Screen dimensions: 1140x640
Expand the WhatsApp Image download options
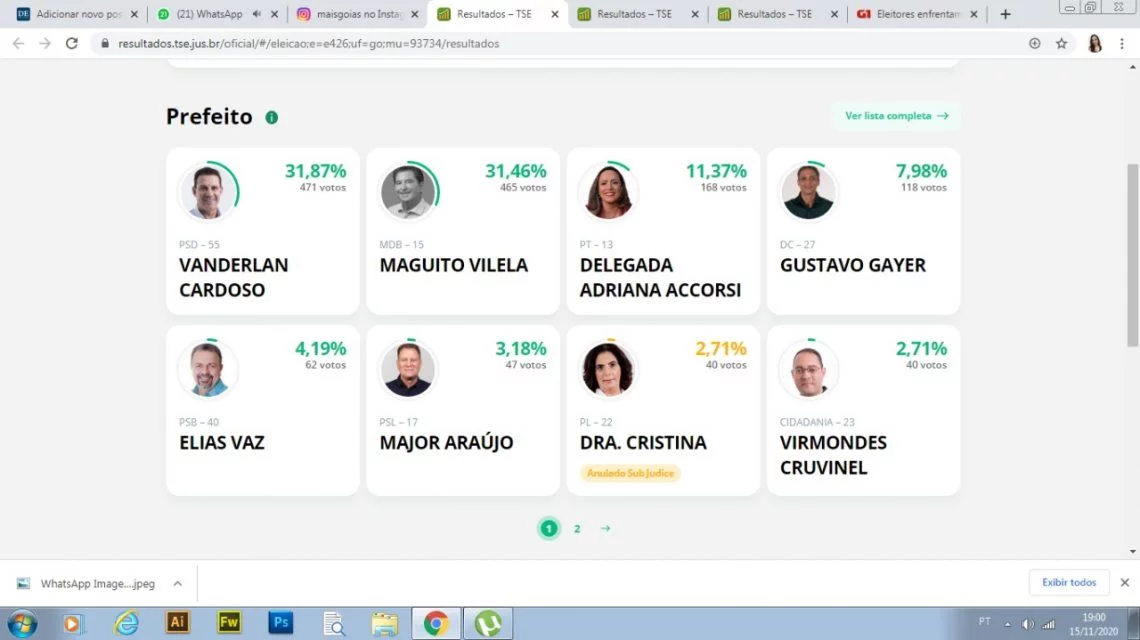coord(177,583)
